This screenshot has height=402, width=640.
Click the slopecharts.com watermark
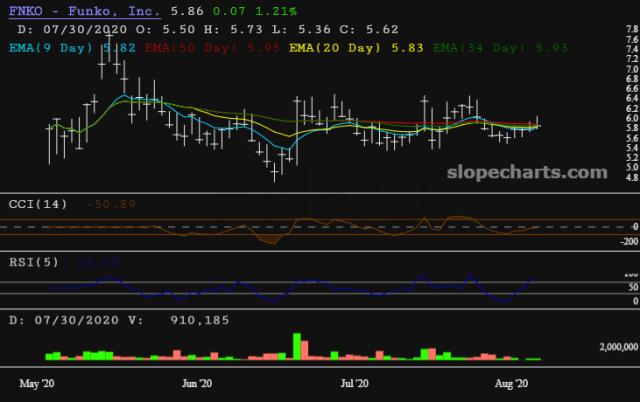coord(527,172)
